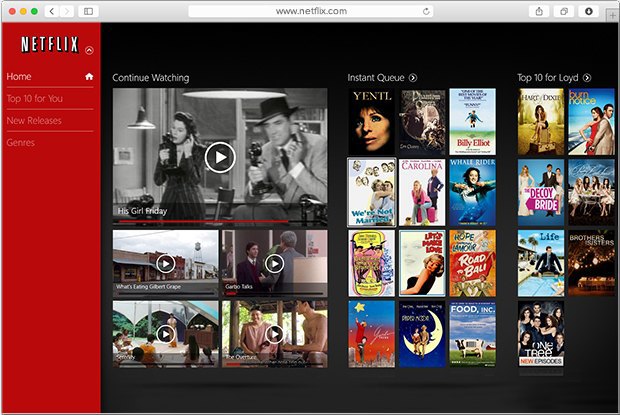The image size is (620, 415).
Task: Open the Yentl poster
Action: [372, 122]
